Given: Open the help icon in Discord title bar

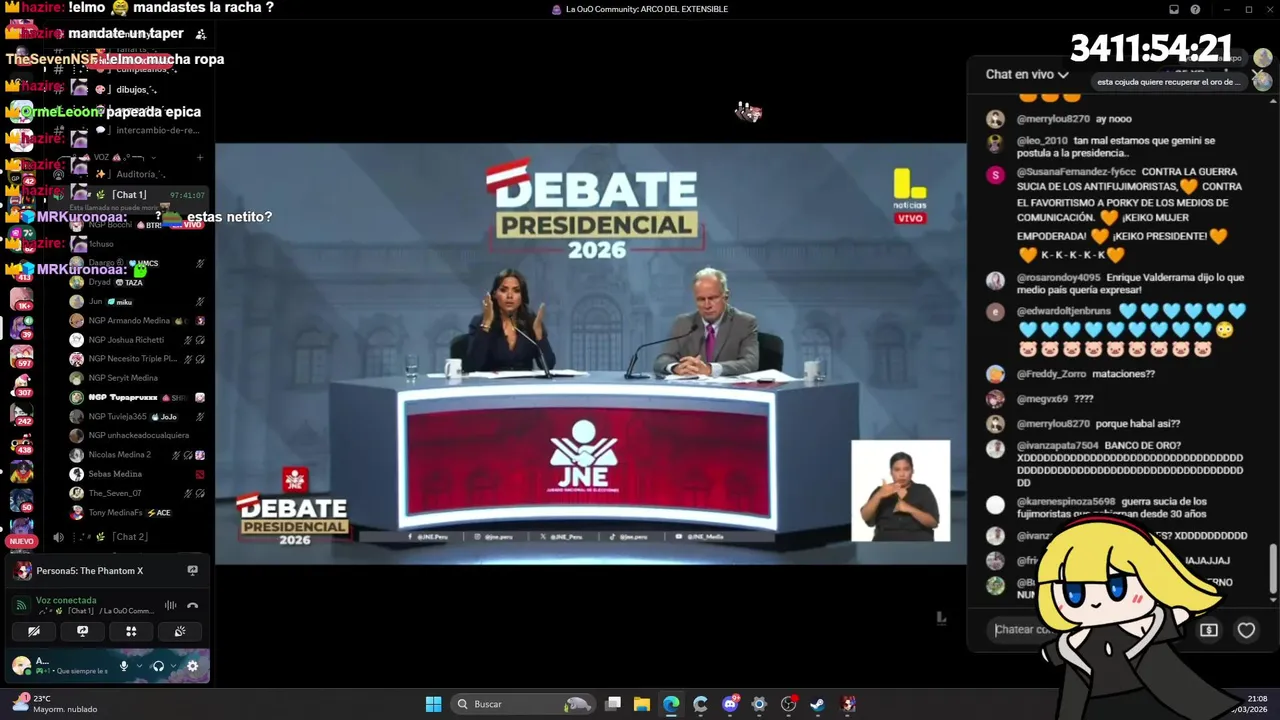Looking at the screenshot, I should point(1195,9).
